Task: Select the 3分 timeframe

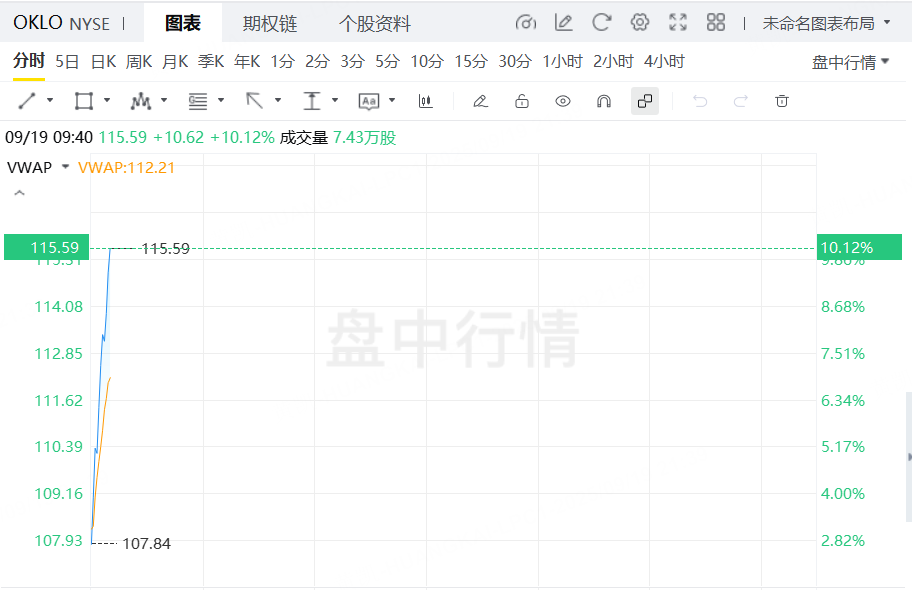Action: pos(352,61)
